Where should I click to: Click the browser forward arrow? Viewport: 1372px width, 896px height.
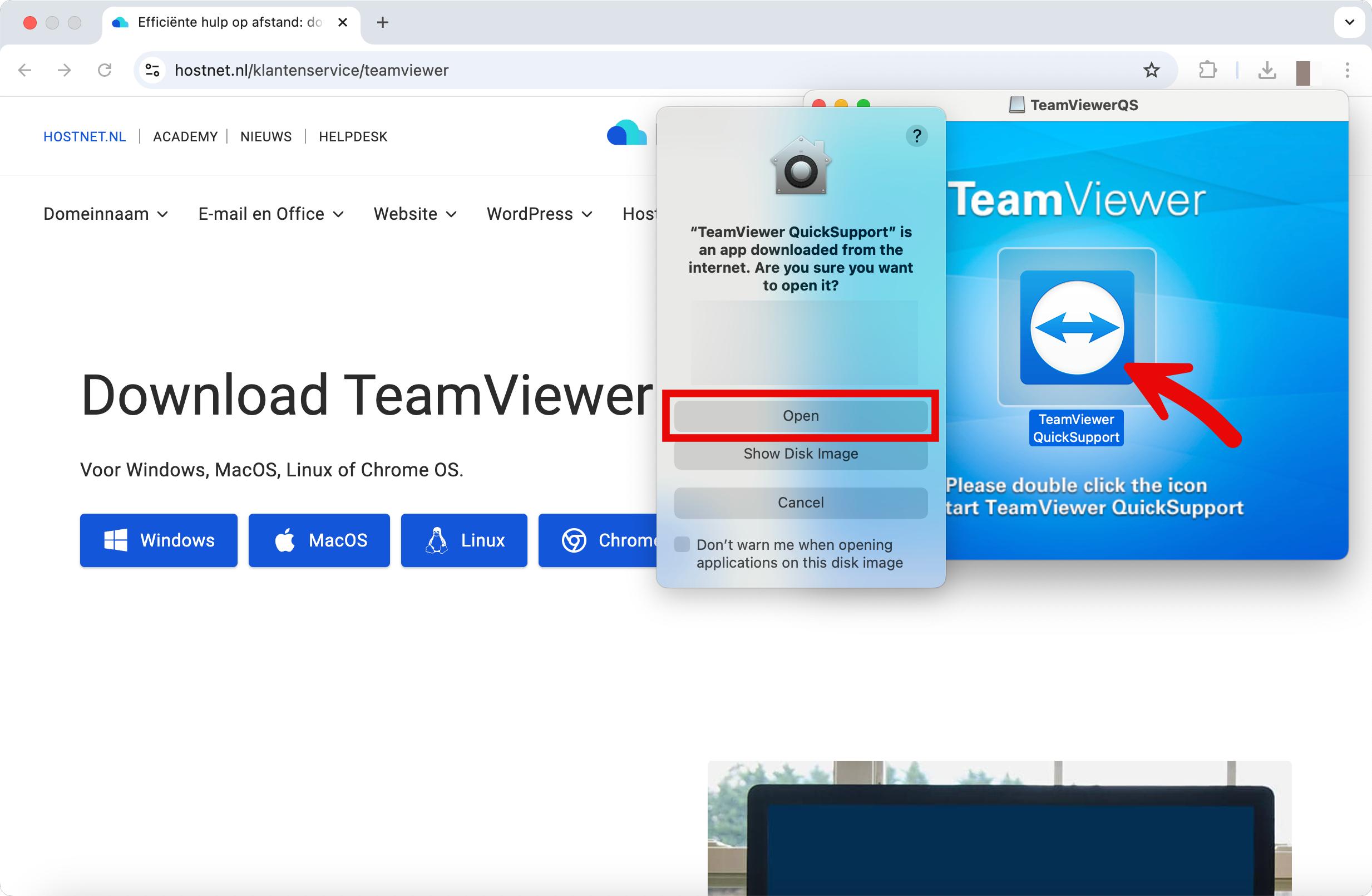pyautogui.click(x=65, y=70)
